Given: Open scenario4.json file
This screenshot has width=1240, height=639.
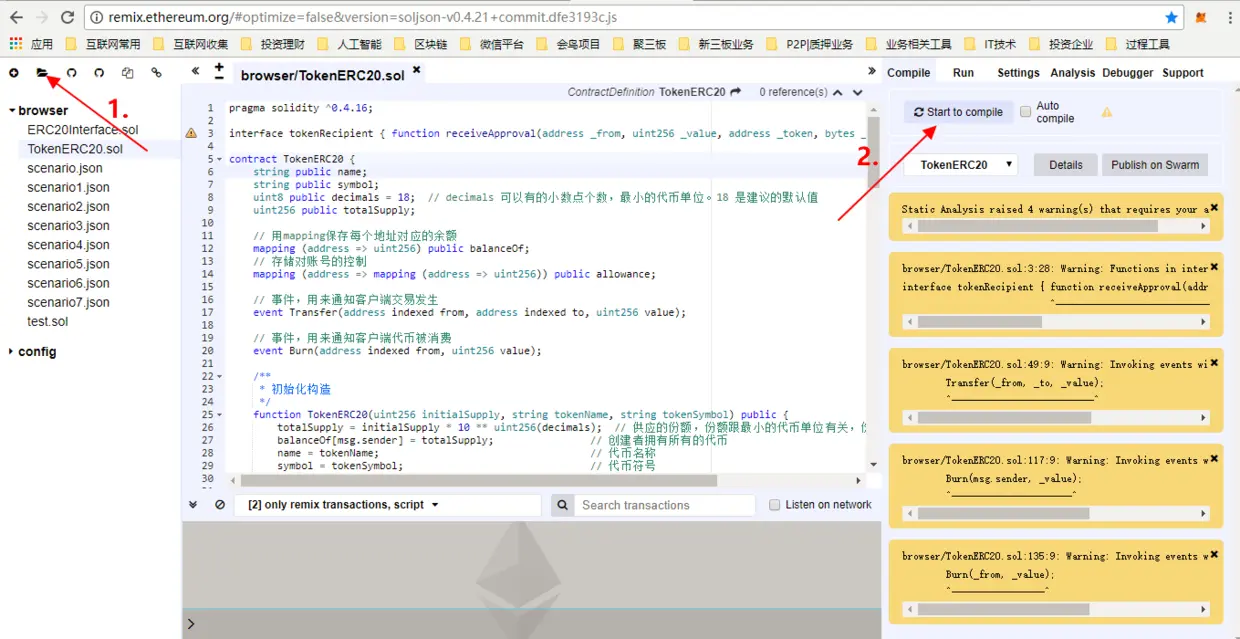Looking at the screenshot, I should [68, 245].
